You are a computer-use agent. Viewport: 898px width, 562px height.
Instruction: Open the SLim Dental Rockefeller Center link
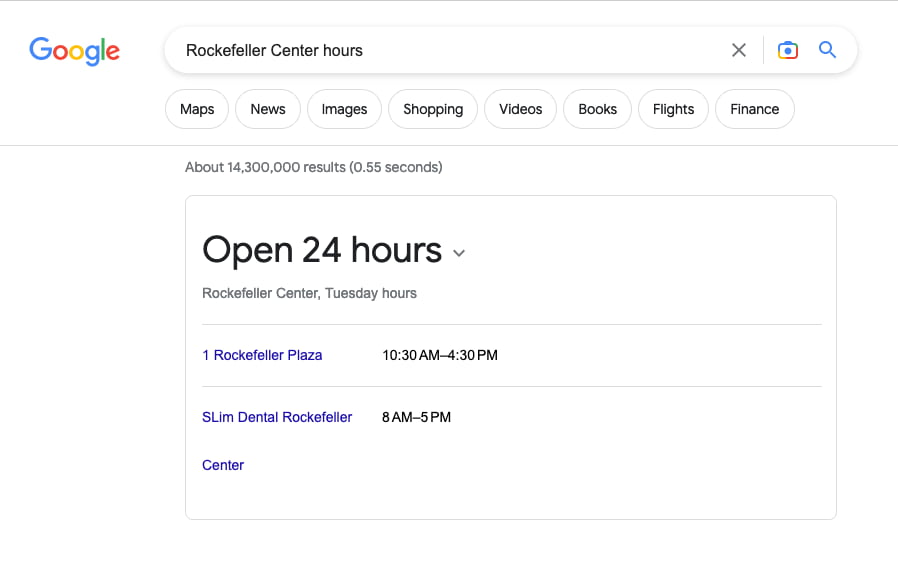pyautogui.click(x=277, y=441)
